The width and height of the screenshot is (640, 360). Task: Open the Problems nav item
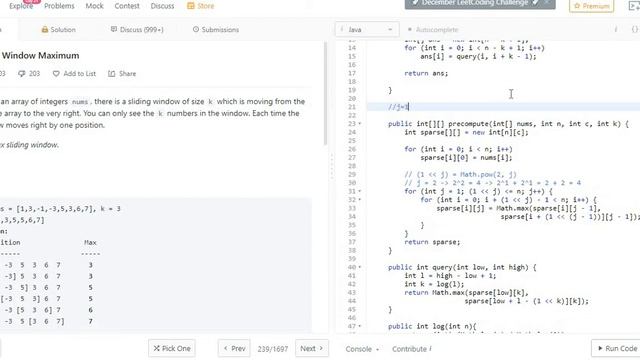59,6
